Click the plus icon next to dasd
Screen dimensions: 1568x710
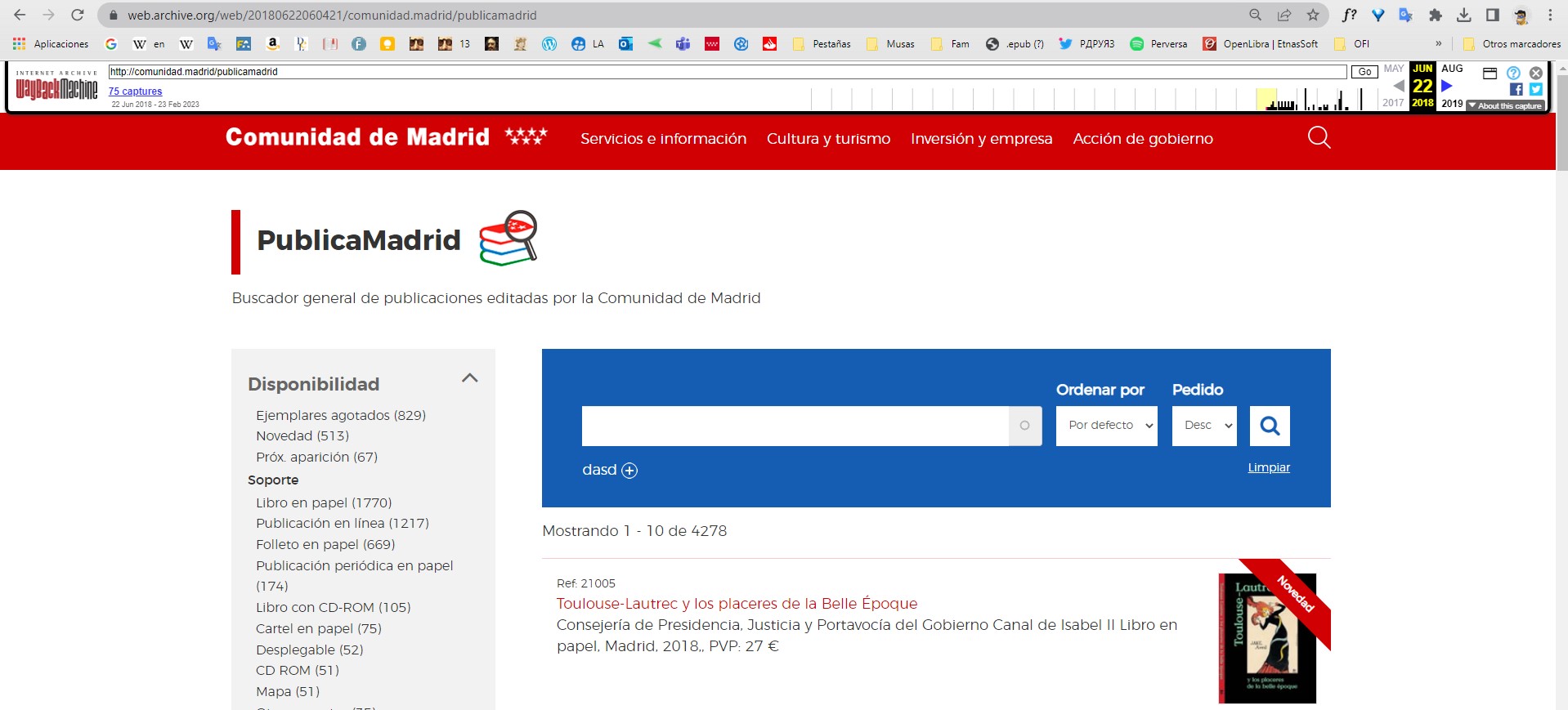pos(629,470)
